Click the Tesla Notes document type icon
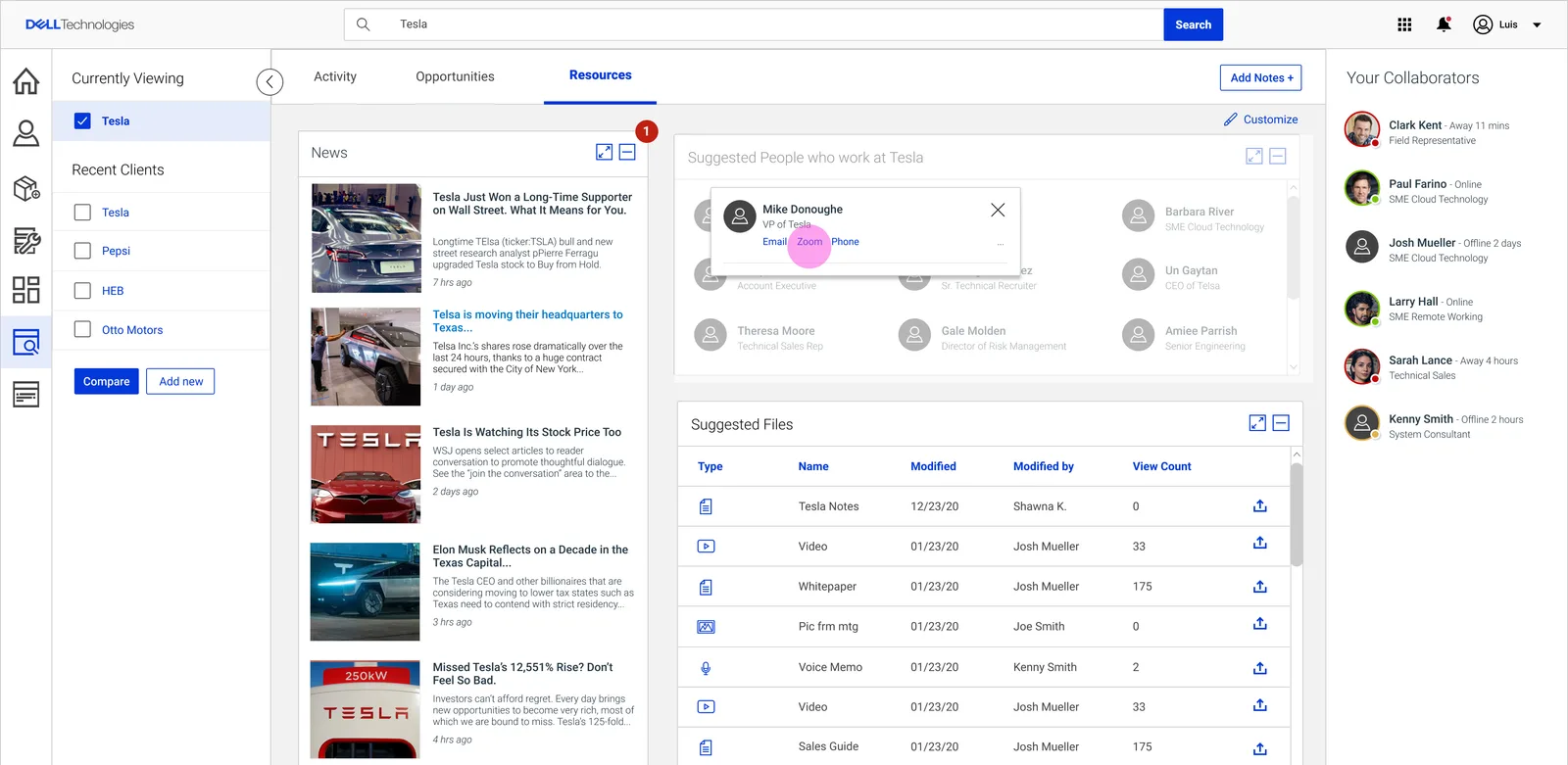The image size is (1568, 765). [x=706, y=506]
